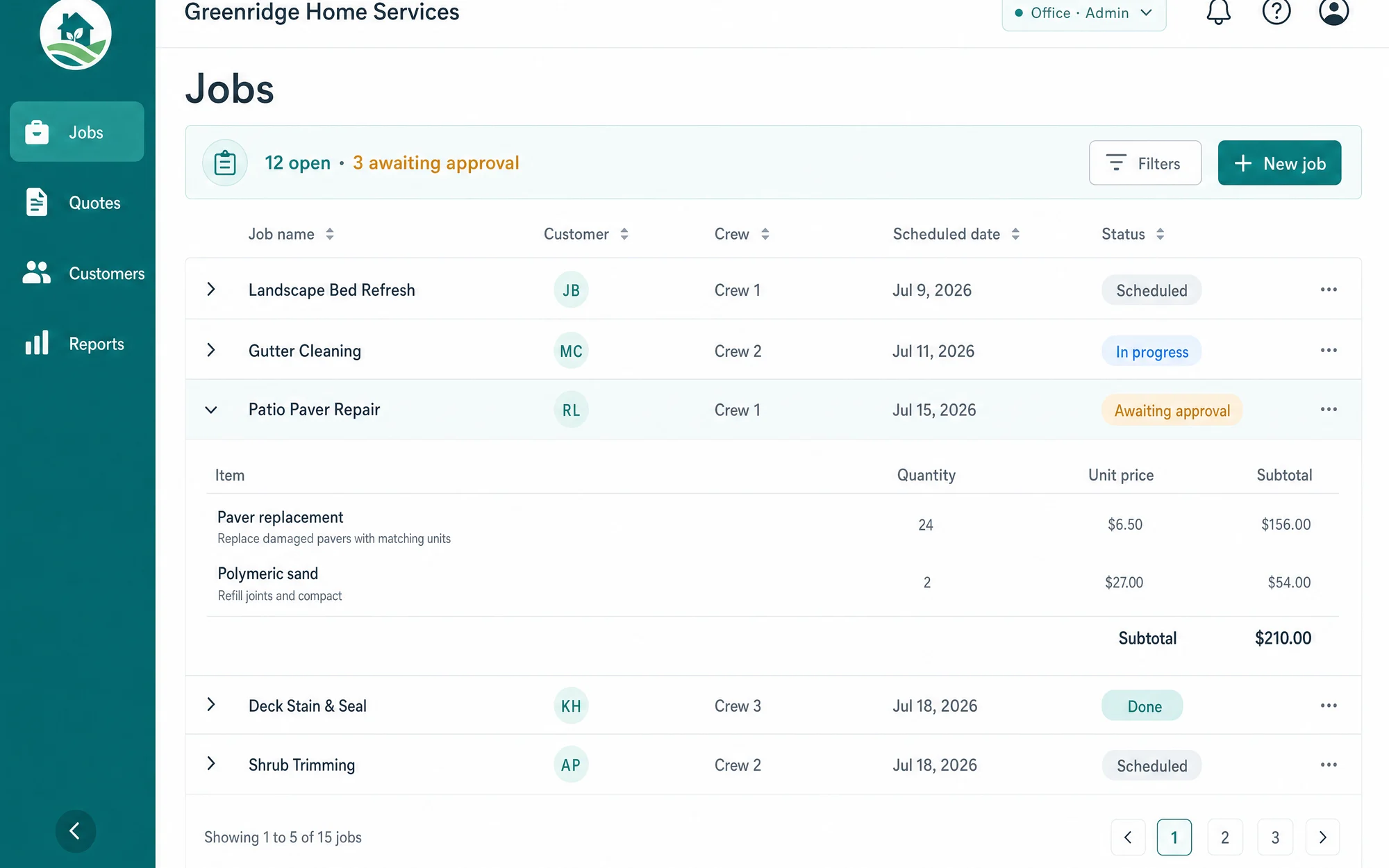1389x868 pixels.
Task: Click the RL customer avatar
Action: point(571,410)
